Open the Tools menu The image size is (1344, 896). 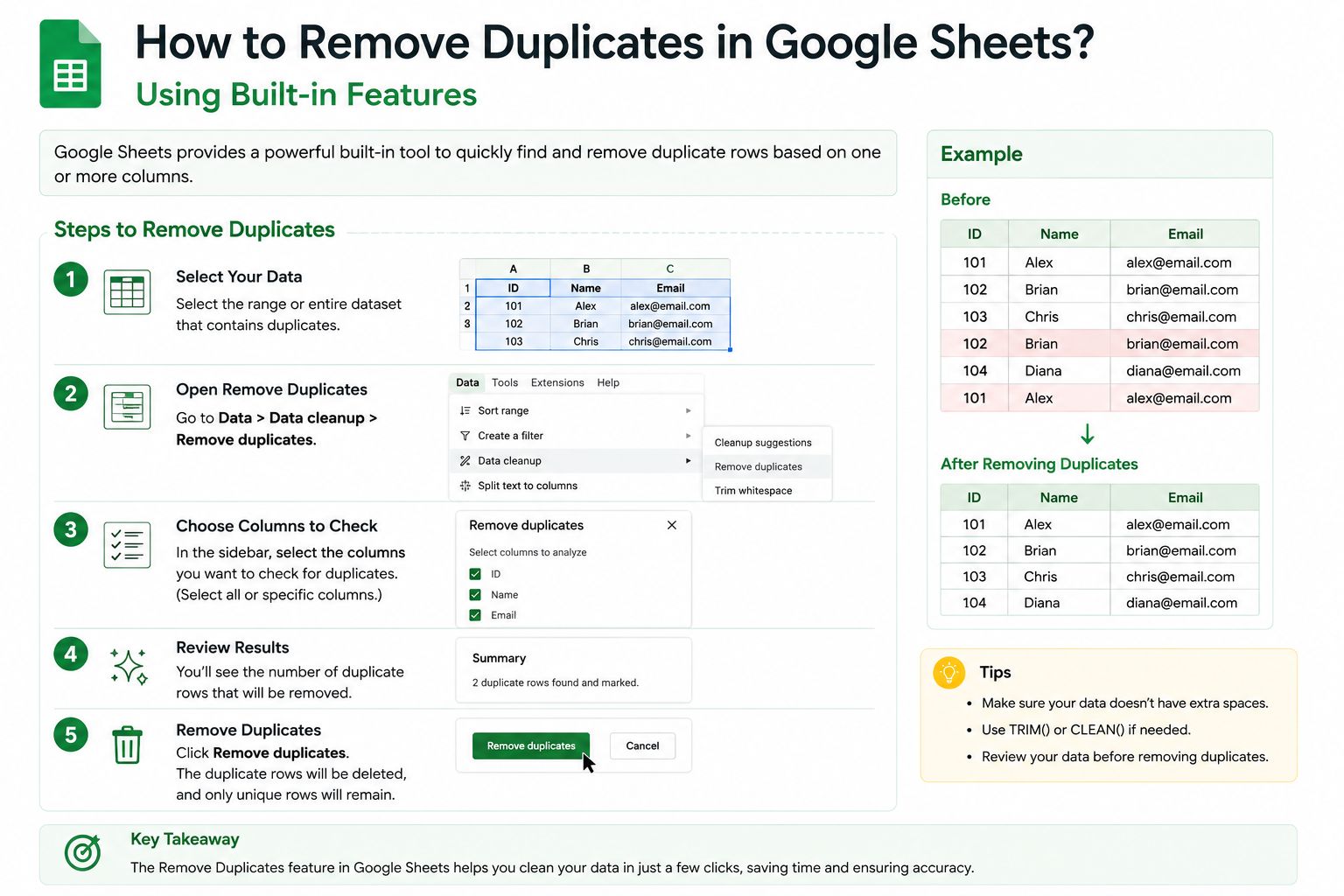point(505,382)
